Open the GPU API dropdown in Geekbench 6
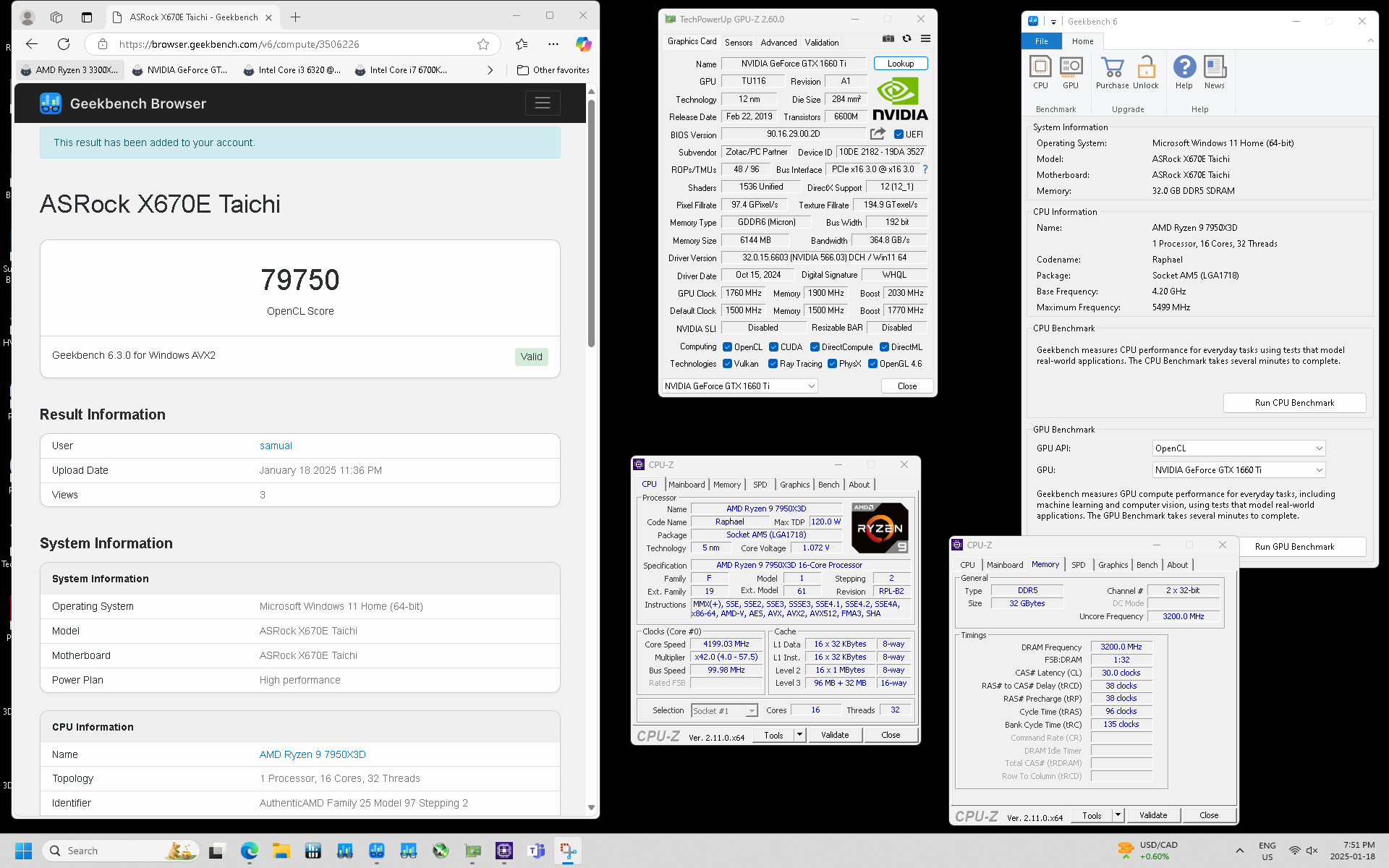Viewport: 1389px width, 868px height. tap(1239, 448)
